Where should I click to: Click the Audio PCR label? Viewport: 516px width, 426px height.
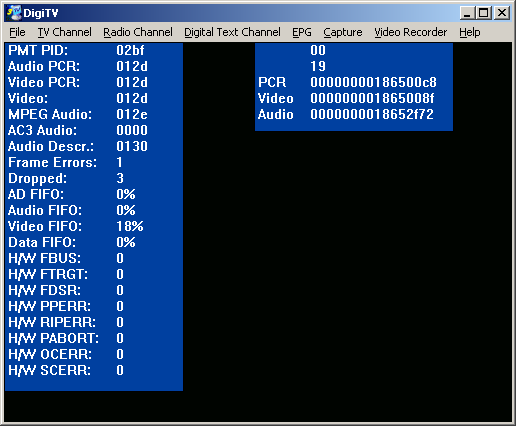pos(44,66)
